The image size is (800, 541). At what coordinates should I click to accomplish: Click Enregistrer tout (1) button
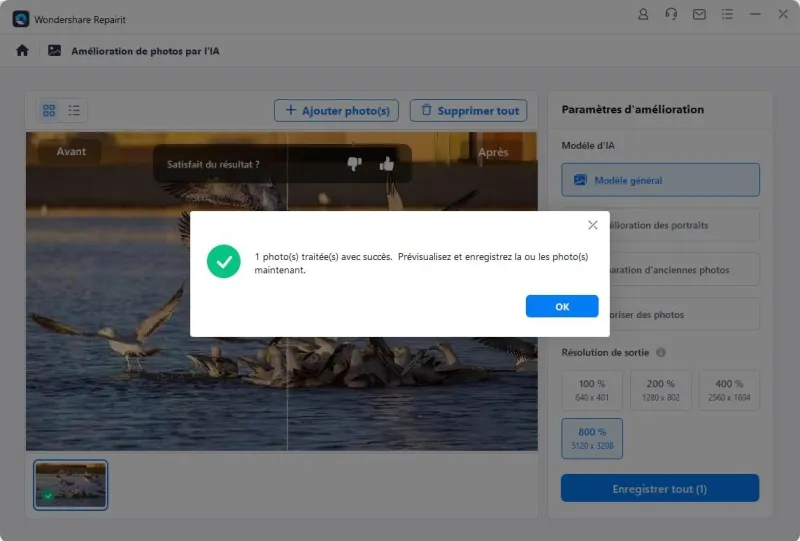tap(660, 489)
